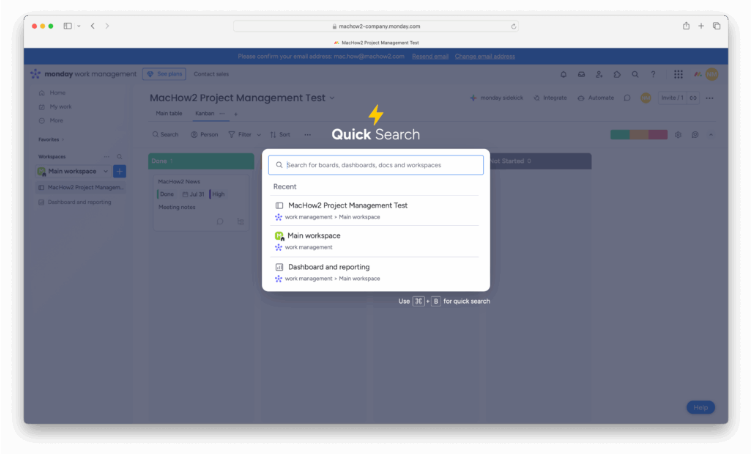The image size is (751, 454).
Task: Click the Quick Search input field
Action: point(376,165)
